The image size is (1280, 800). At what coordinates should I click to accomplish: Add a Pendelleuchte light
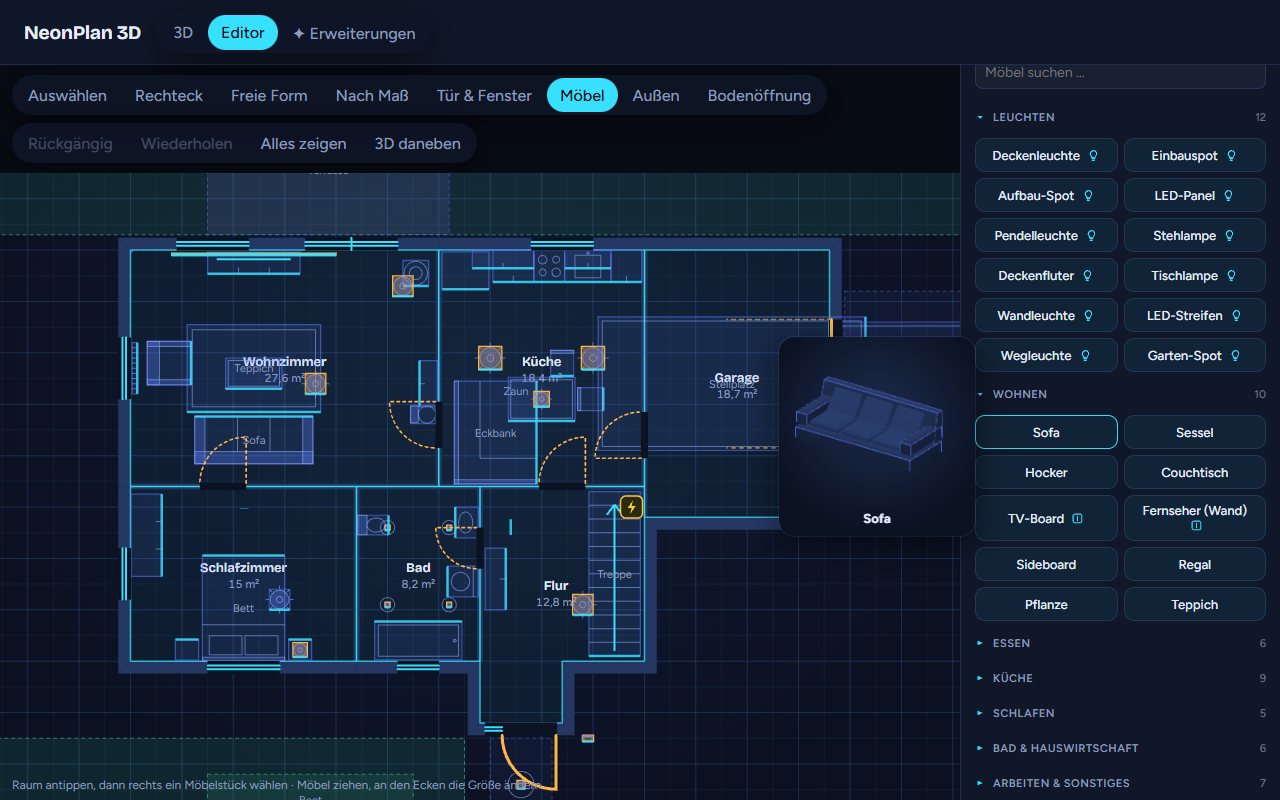(1046, 236)
